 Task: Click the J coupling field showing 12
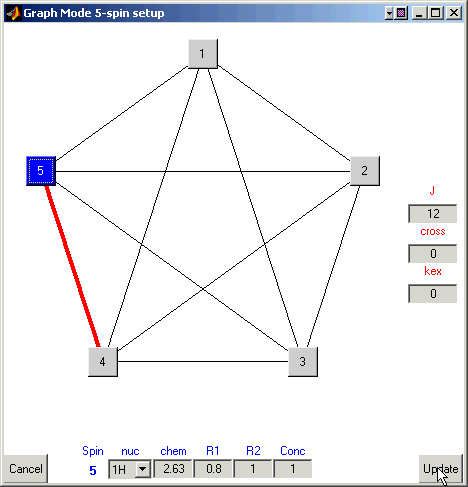(x=433, y=214)
